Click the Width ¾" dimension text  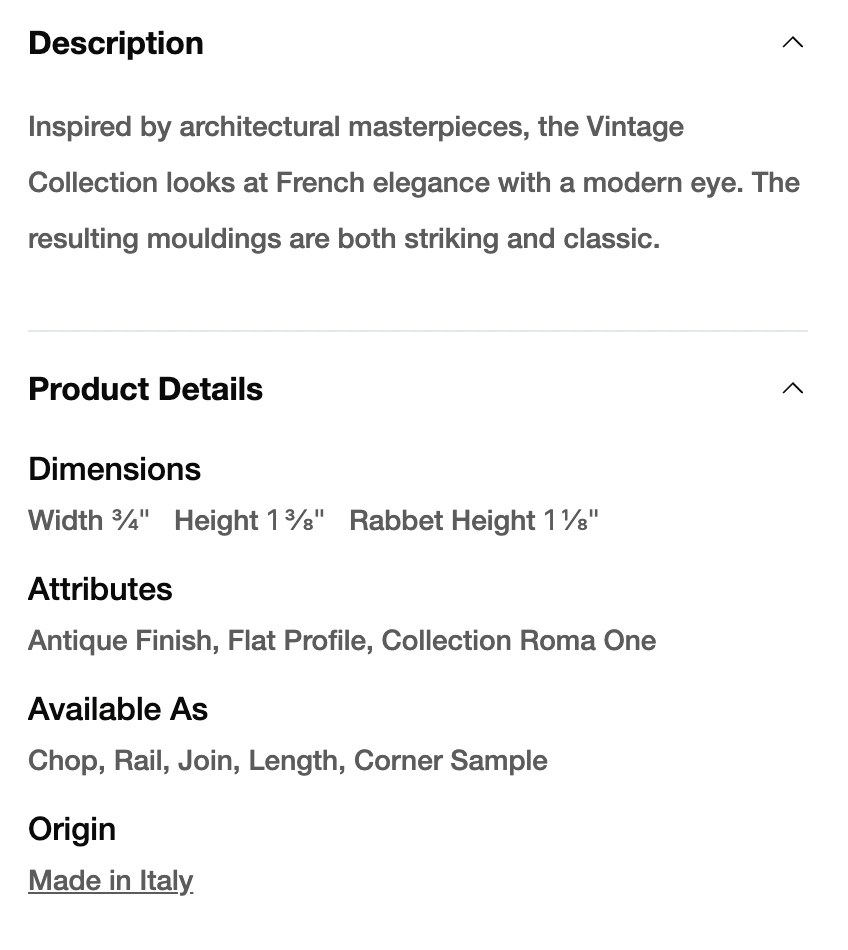[x=88, y=520]
